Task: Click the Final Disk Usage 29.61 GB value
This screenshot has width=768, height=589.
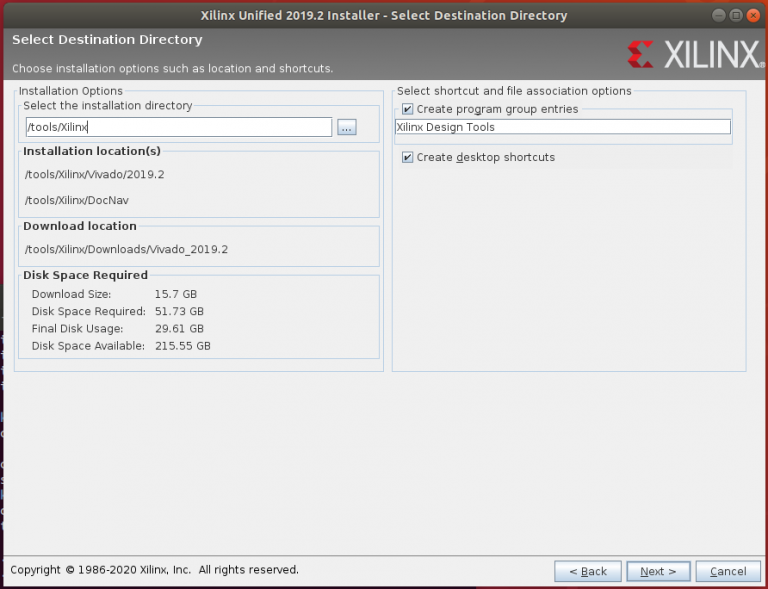Action: click(179, 328)
